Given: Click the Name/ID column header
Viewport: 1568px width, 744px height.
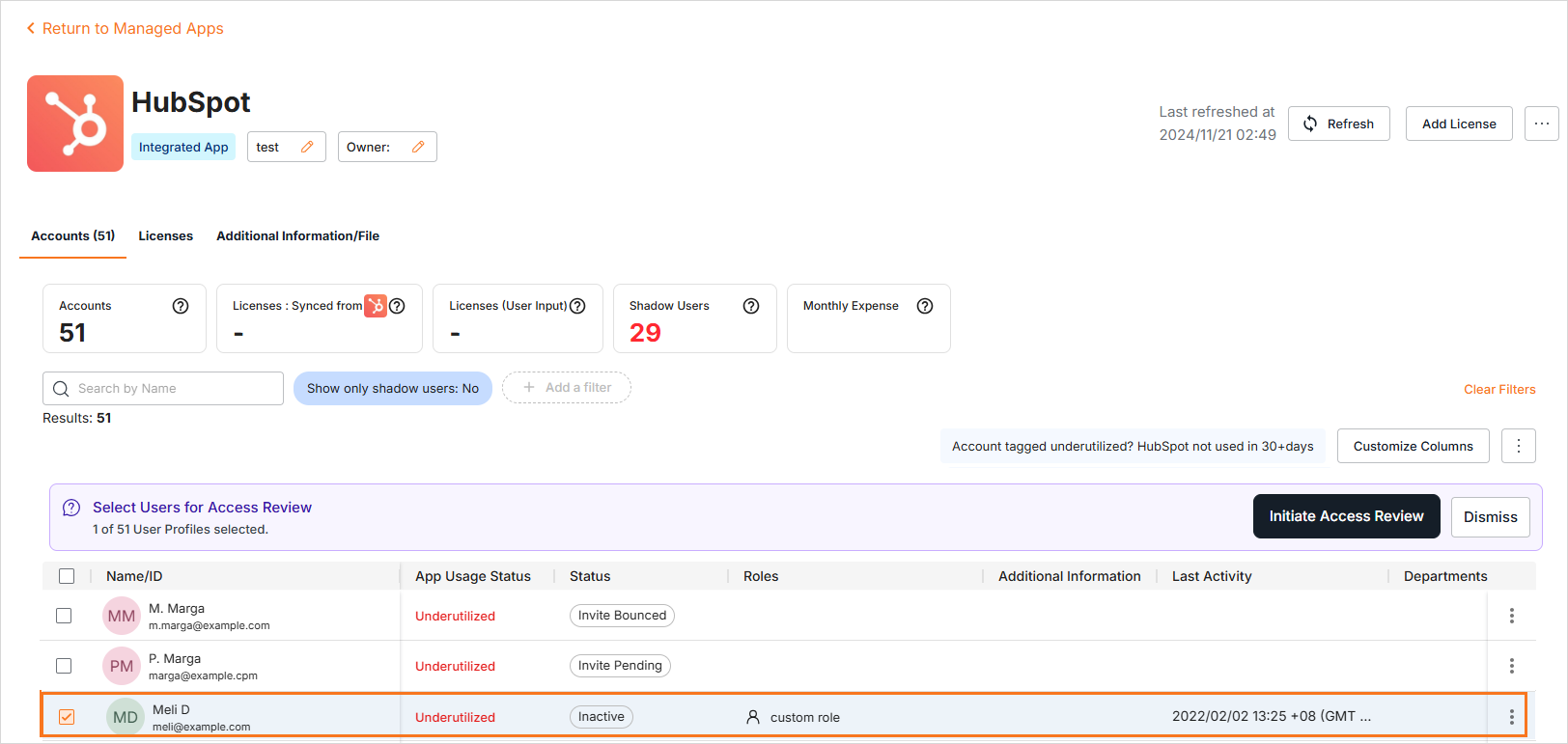Looking at the screenshot, I should [134, 576].
